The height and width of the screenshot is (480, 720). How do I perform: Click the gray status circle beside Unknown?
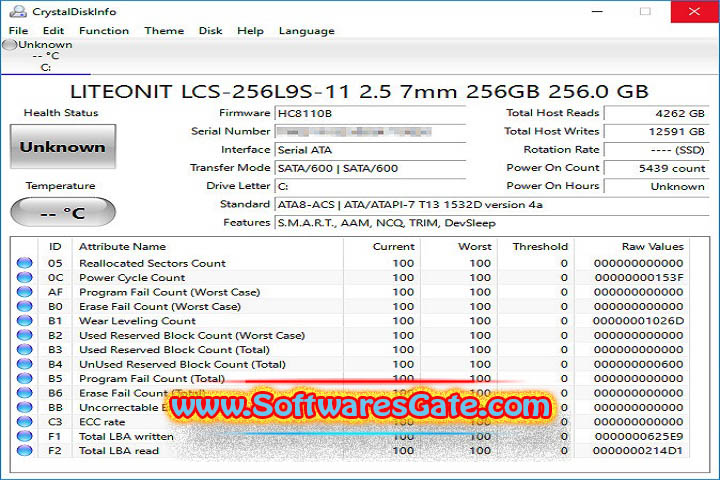(9, 45)
